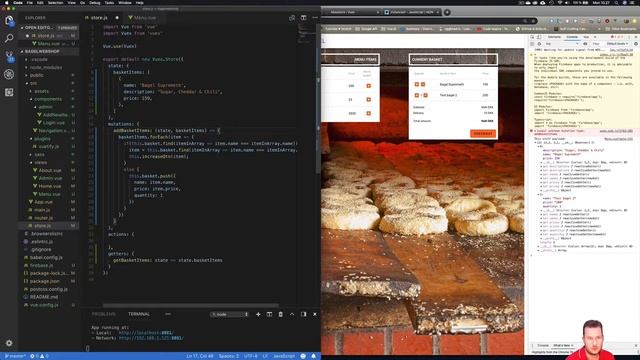Toggle device toolbar in DevTools

tap(539, 37)
